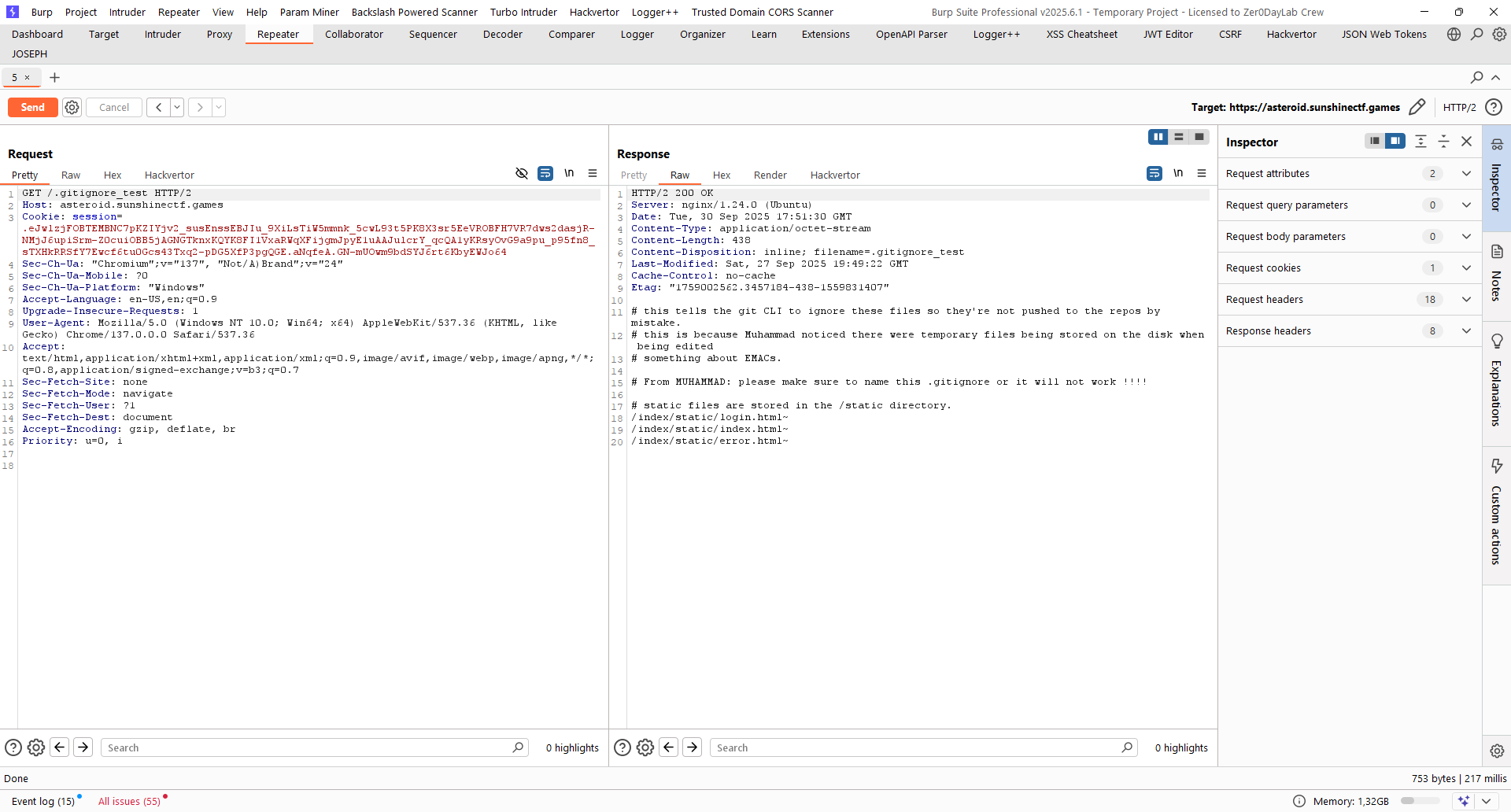
Task: Select Inspector panel right layout option
Action: pos(1395,141)
